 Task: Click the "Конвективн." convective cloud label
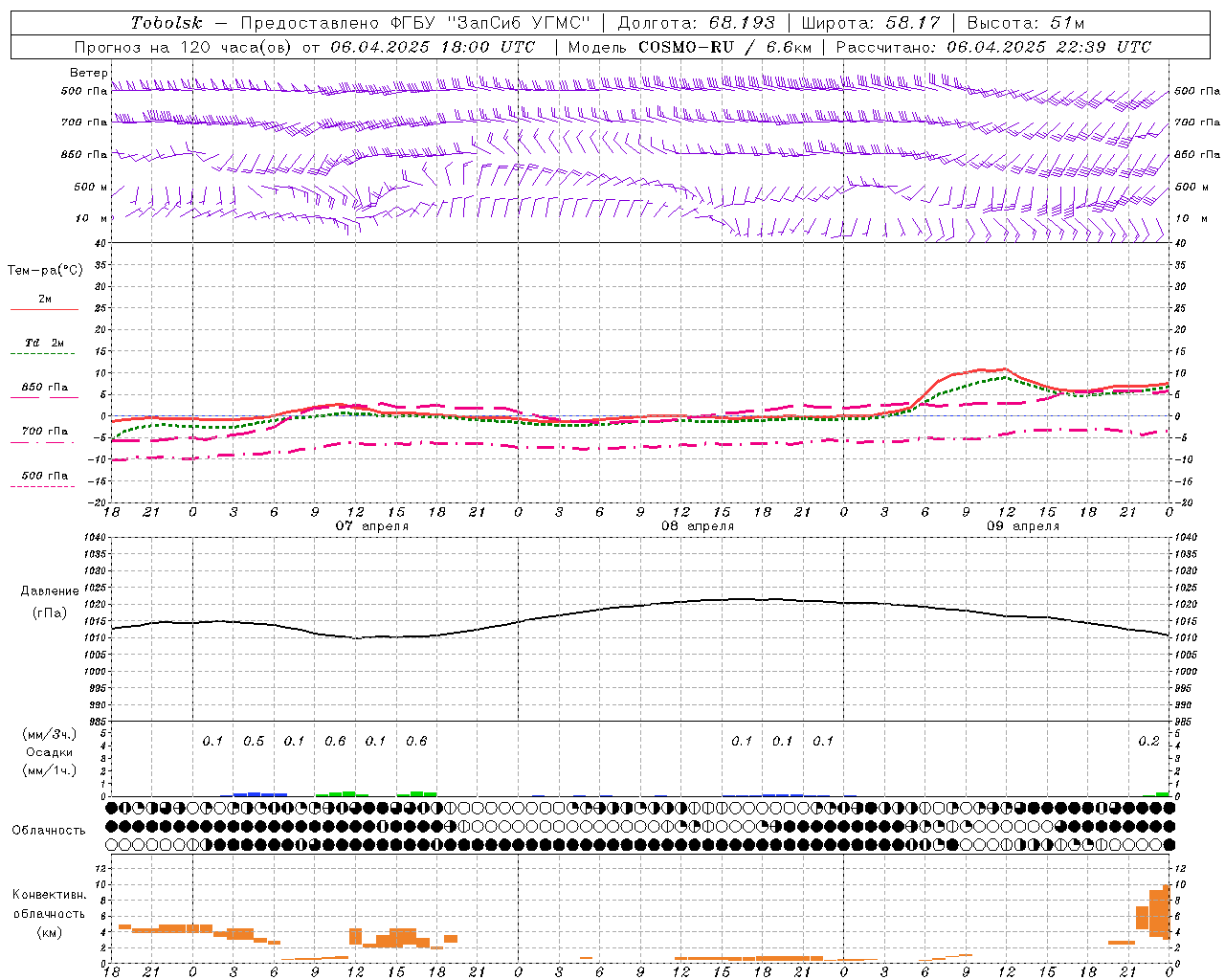(49, 895)
